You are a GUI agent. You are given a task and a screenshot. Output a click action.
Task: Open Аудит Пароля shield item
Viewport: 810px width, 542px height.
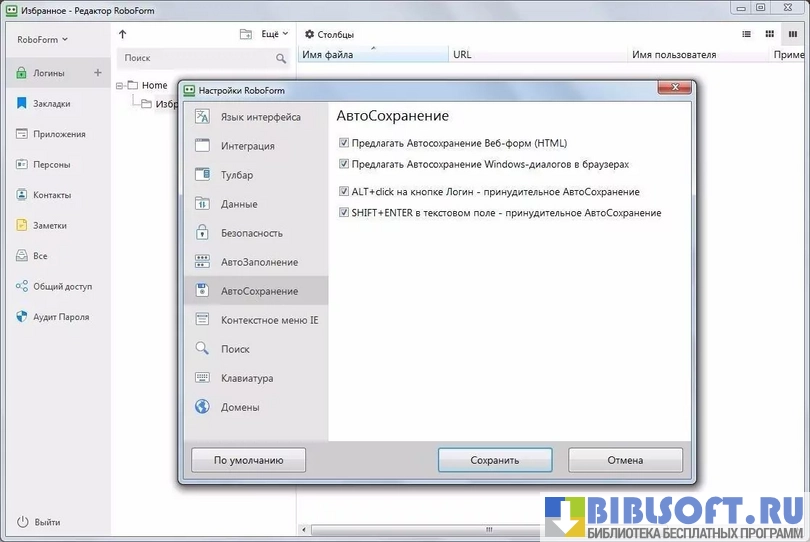pyautogui.click(x=60, y=317)
